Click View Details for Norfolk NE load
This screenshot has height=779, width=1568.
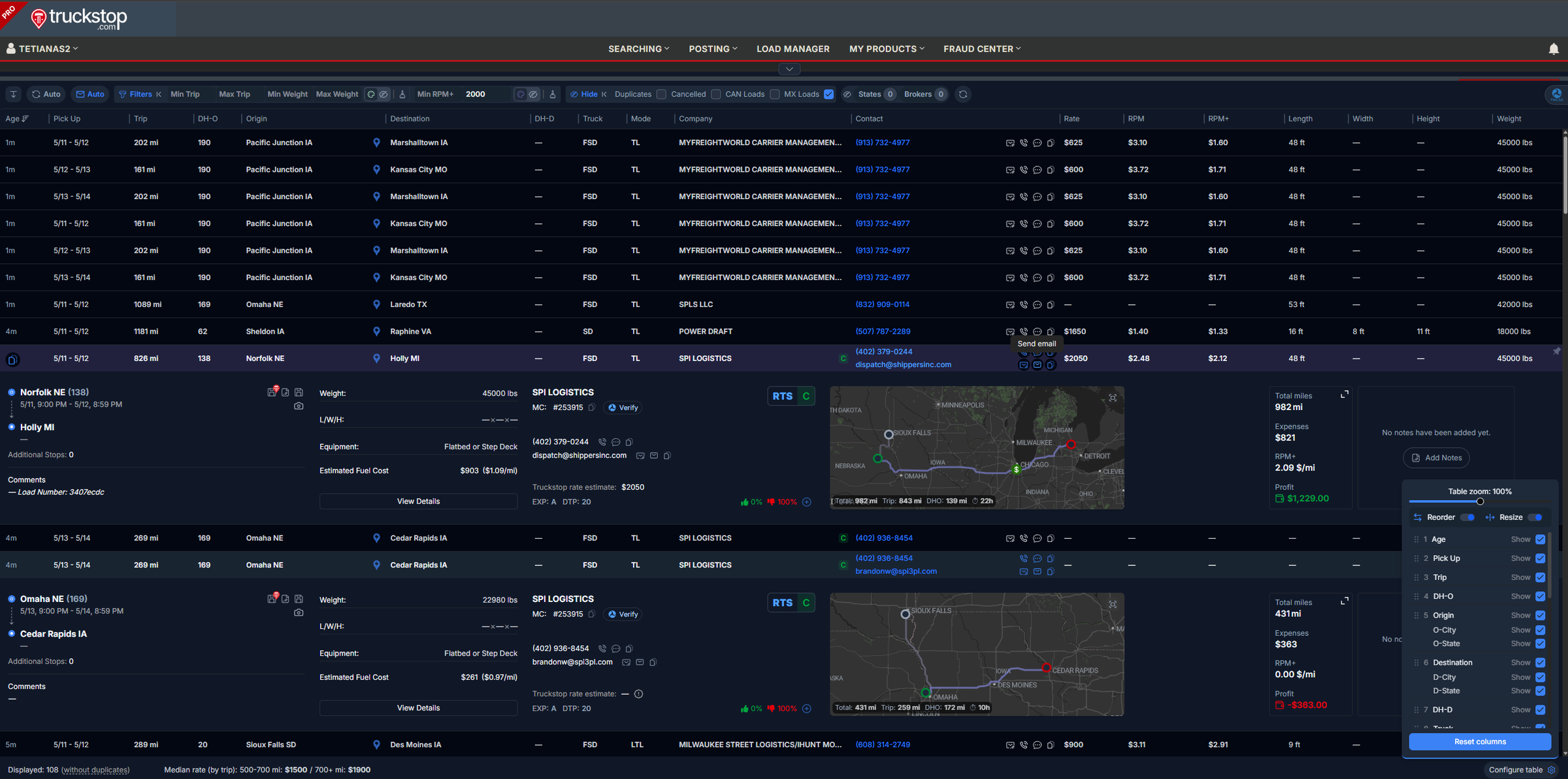coord(418,501)
